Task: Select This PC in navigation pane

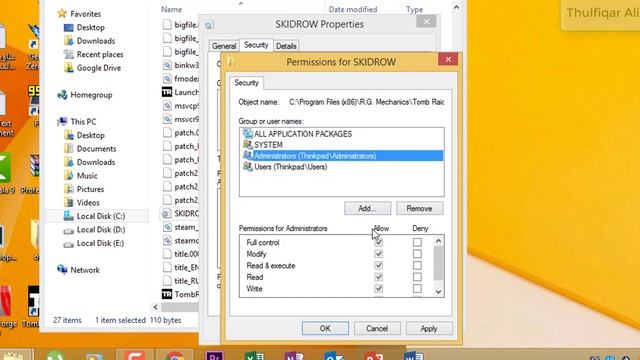Action: pos(83,122)
